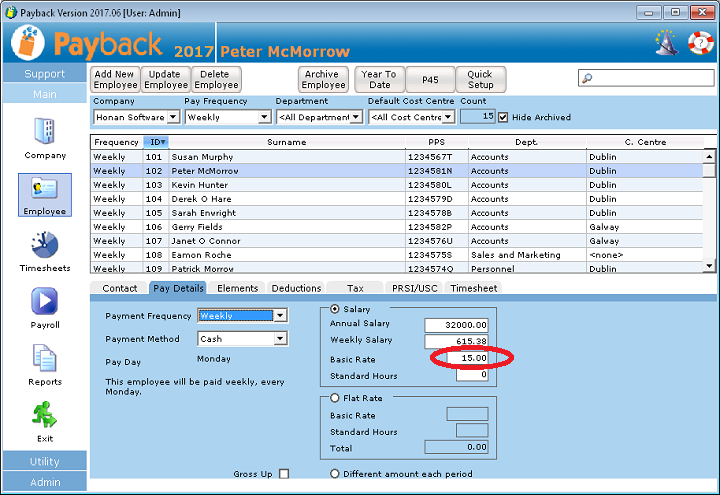Open the Company section icon

pos(45,131)
